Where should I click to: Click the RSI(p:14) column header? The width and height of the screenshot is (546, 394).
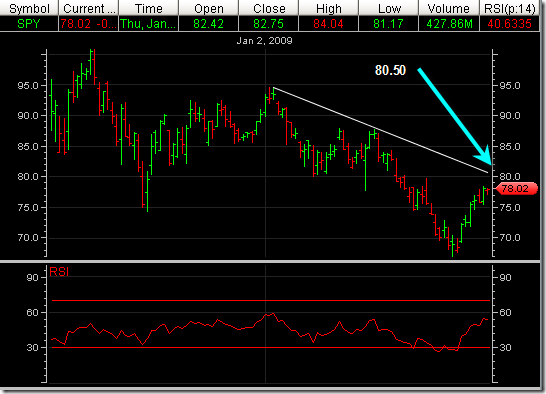pyautogui.click(x=509, y=8)
